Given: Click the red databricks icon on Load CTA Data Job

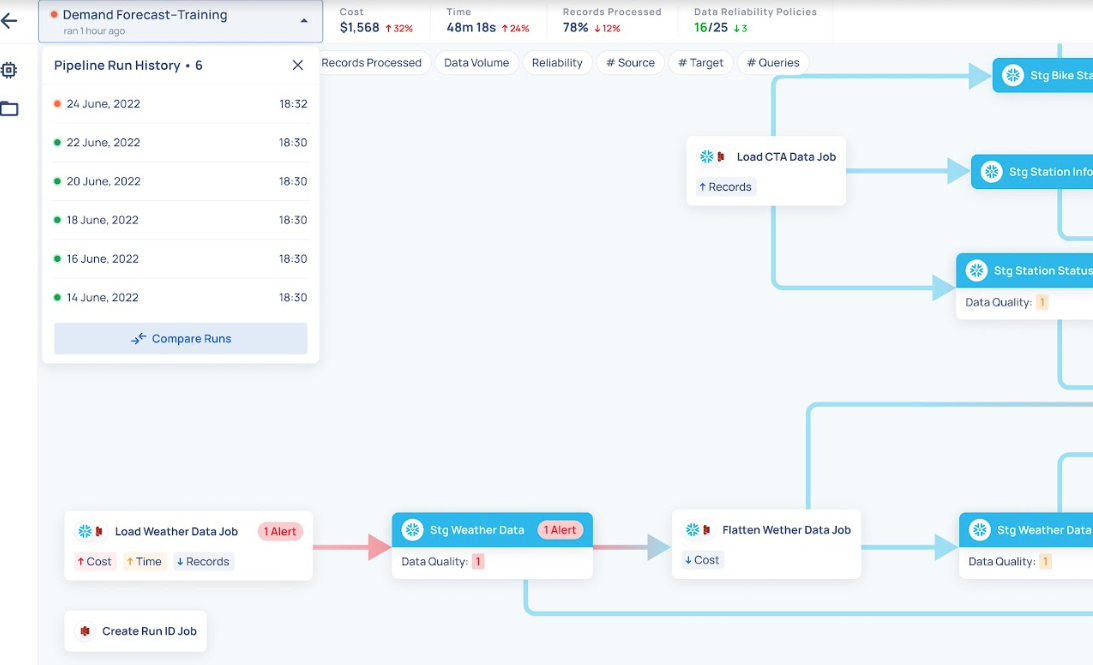Looking at the screenshot, I should pyautogui.click(x=721, y=157).
